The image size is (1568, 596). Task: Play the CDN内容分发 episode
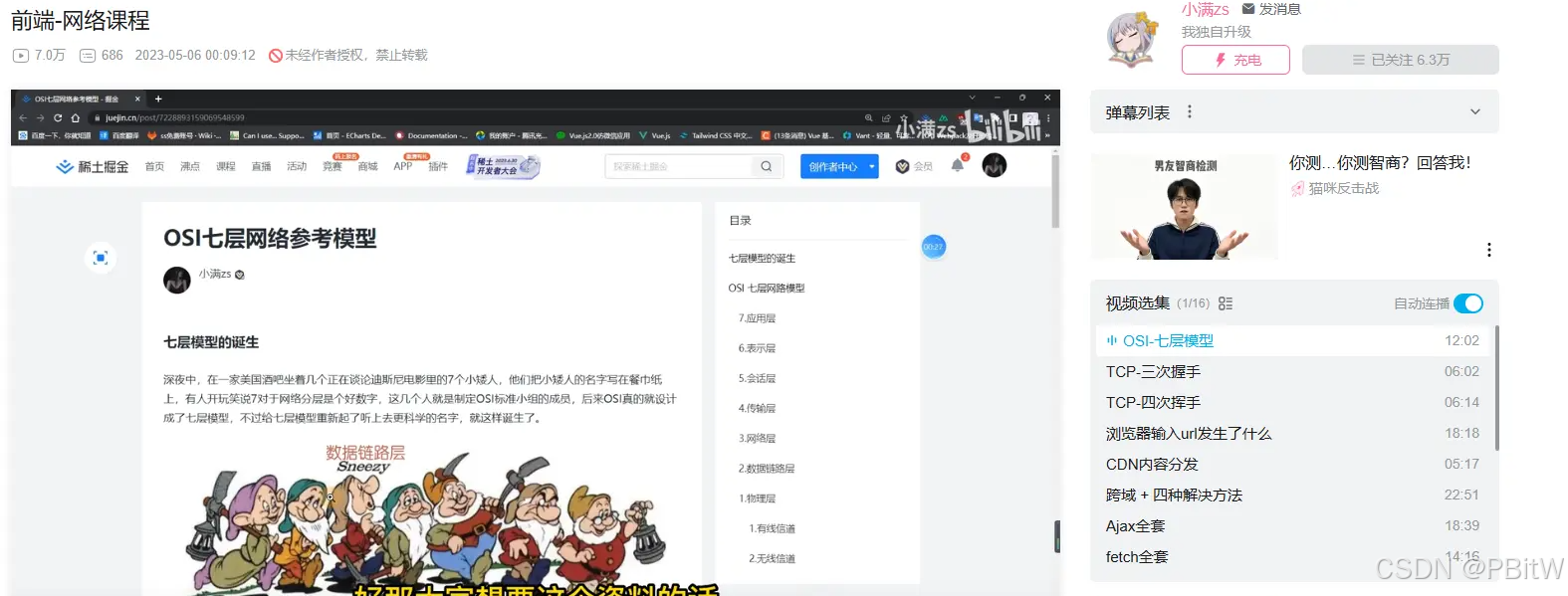point(1293,464)
